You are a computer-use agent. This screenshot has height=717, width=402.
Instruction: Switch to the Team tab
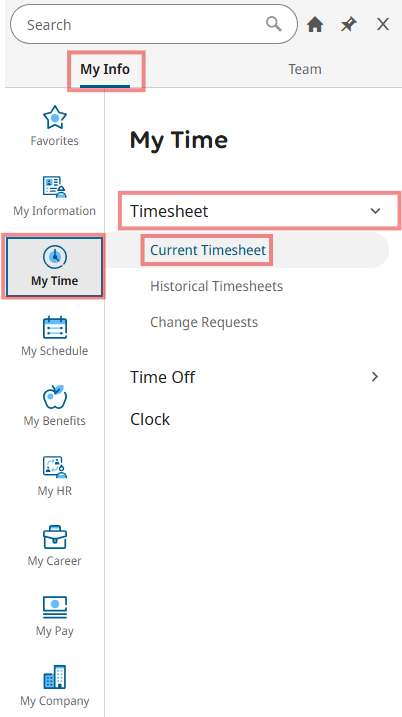pos(305,70)
